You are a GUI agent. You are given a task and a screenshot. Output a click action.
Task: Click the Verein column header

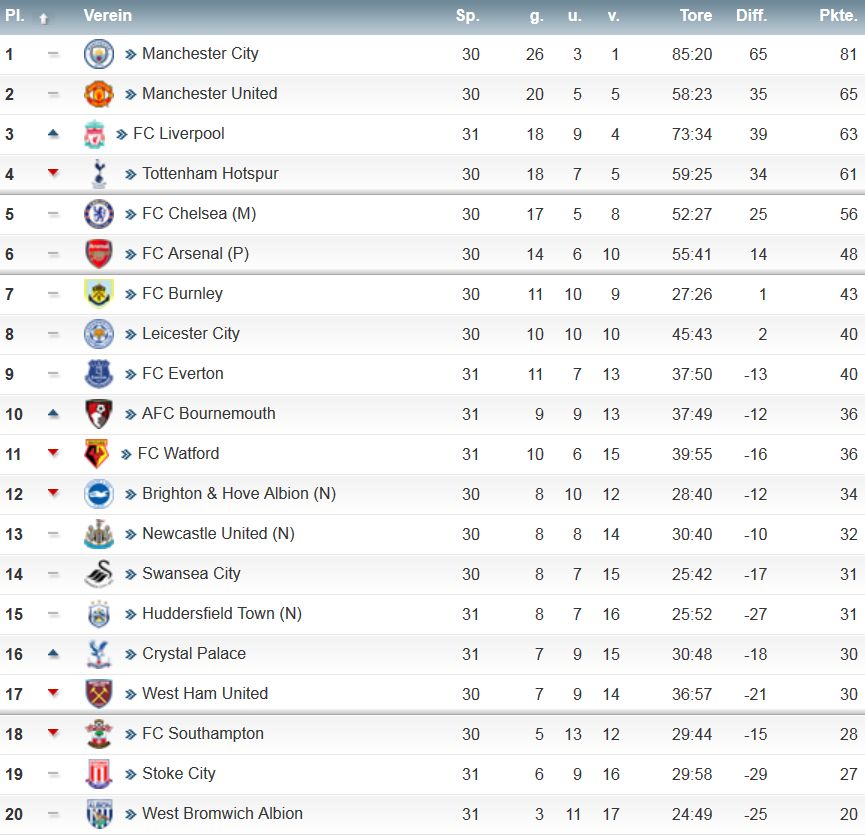[108, 15]
